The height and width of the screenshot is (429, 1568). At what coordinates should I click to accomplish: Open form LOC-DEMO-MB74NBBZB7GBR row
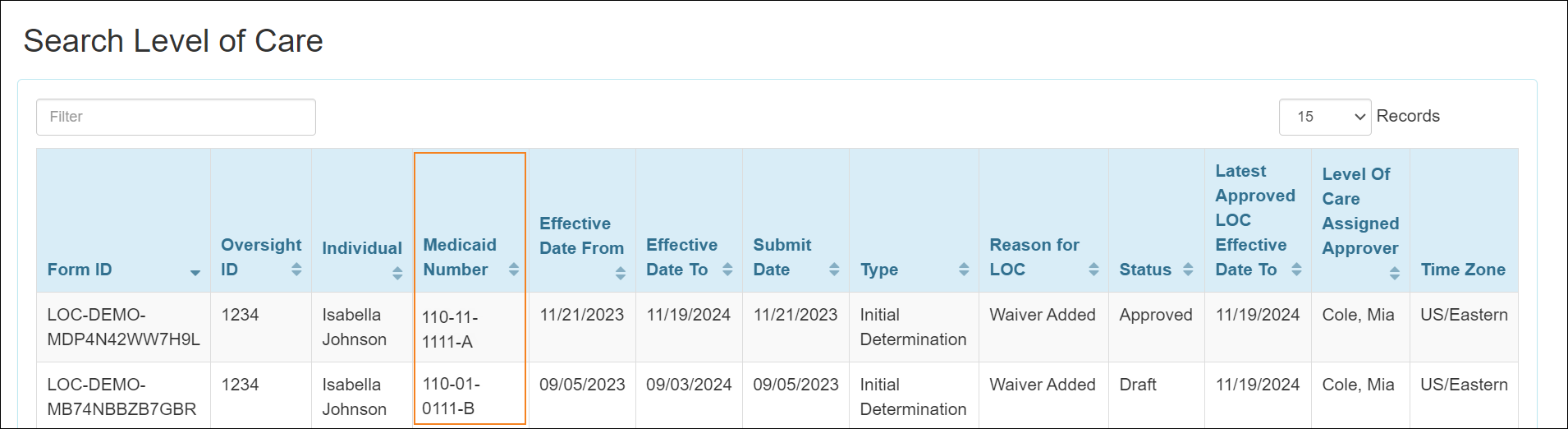click(121, 397)
